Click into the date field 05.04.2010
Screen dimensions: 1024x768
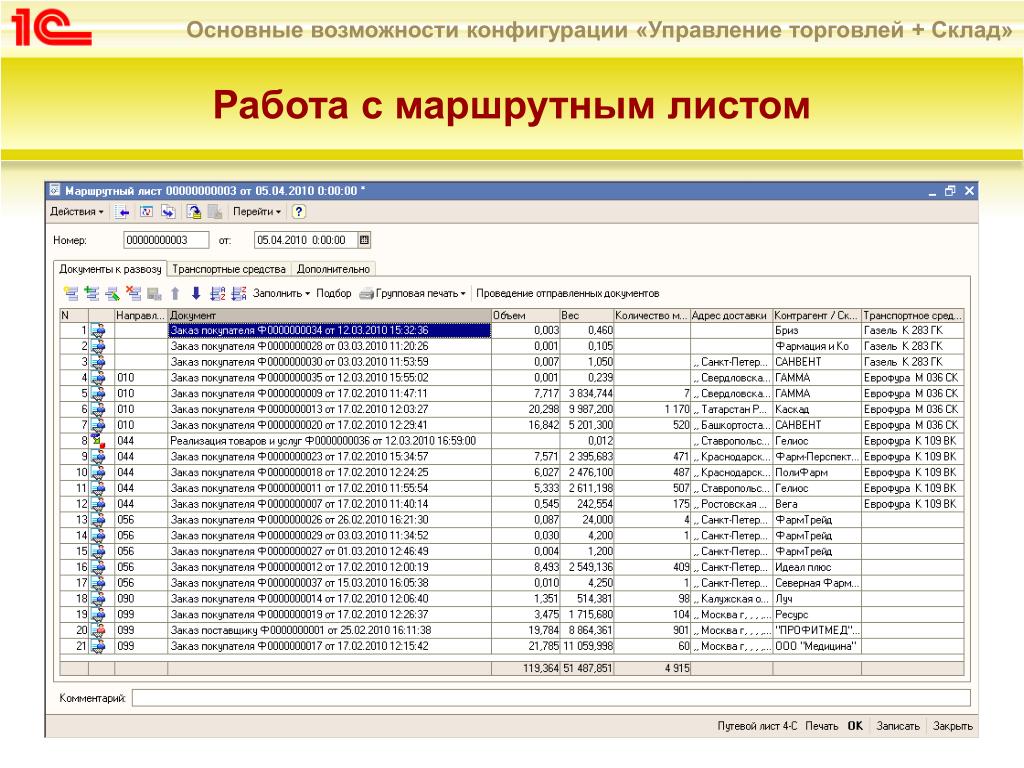[x=306, y=240]
